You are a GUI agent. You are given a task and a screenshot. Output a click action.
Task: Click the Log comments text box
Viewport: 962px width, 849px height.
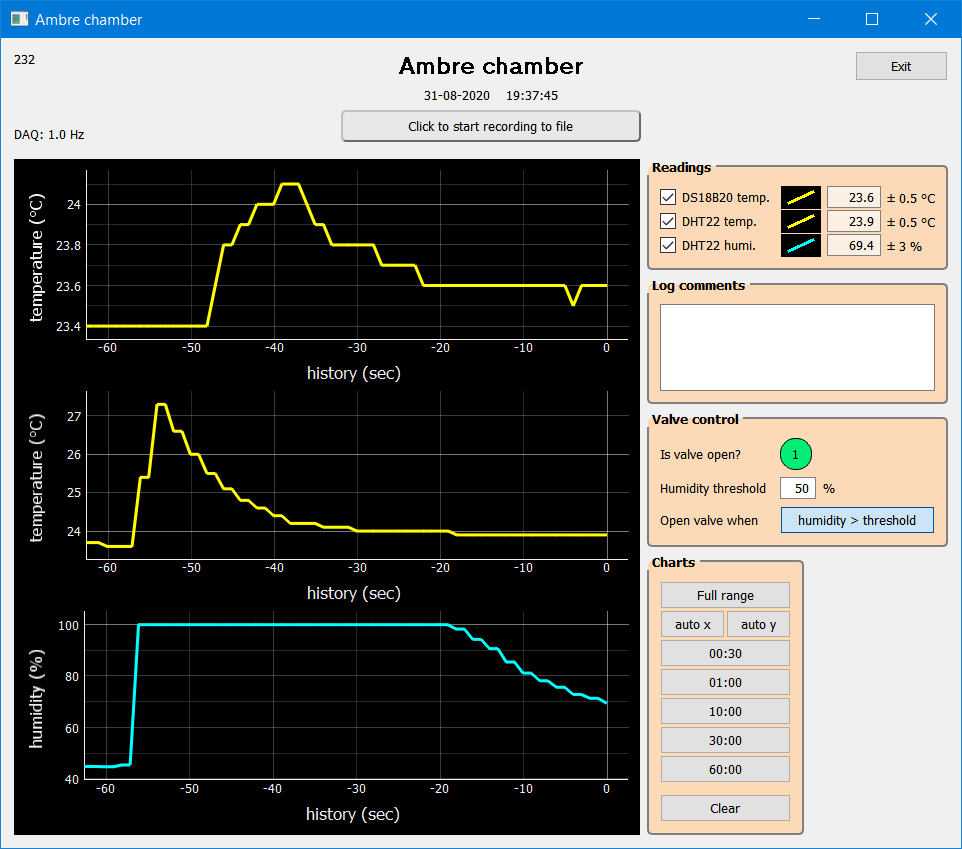[797, 347]
